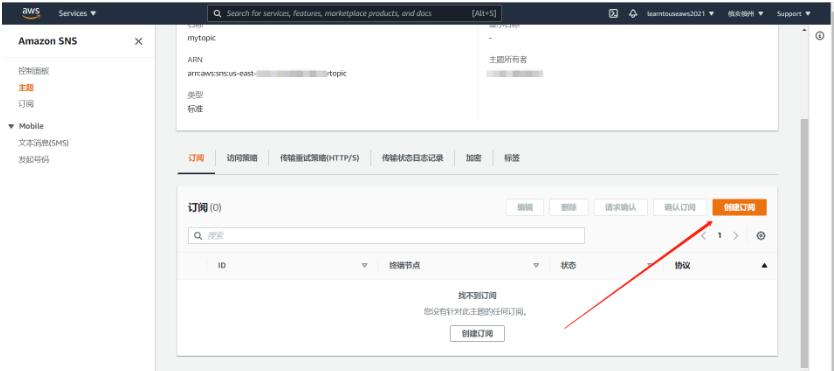Select the 标准 type value

(195, 109)
